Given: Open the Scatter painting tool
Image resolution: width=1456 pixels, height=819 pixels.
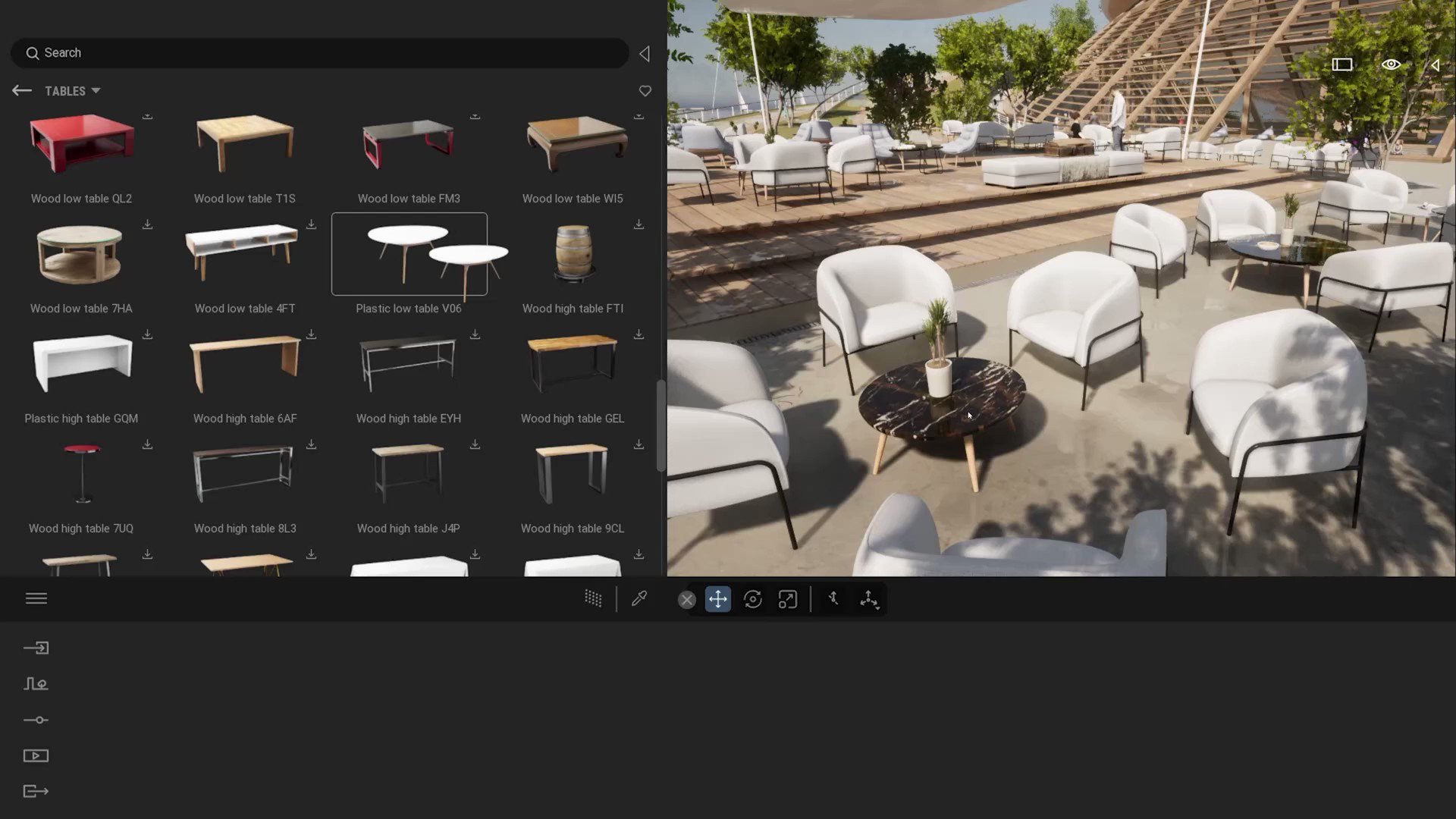Looking at the screenshot, I should point(593,598).
